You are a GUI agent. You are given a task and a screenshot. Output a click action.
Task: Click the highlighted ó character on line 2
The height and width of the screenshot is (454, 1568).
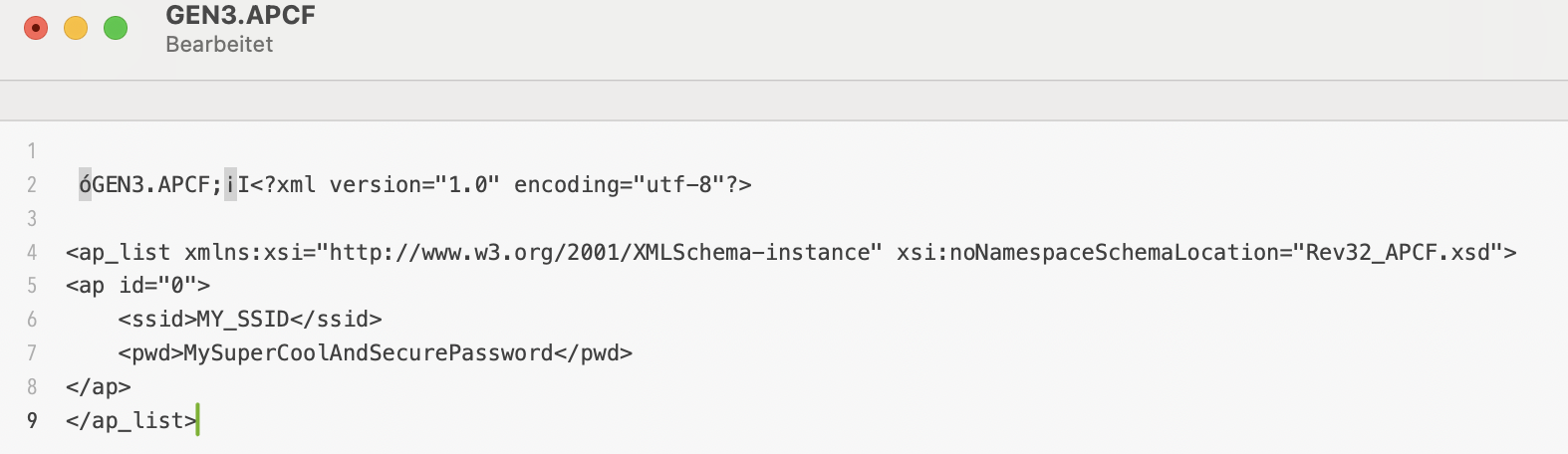click(85, 185)
